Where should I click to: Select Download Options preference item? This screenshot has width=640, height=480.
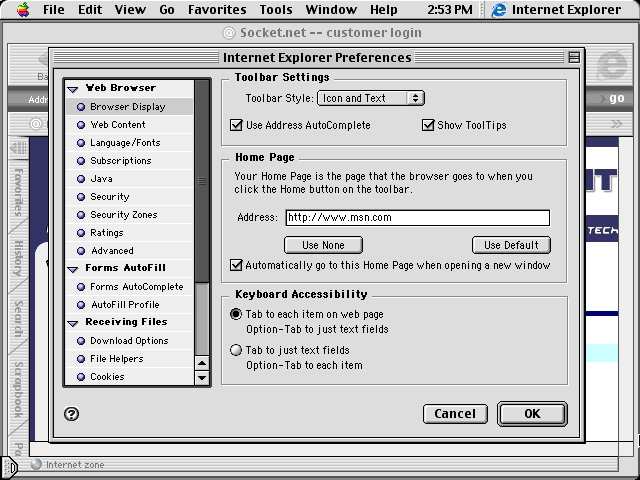click(129, 341)
